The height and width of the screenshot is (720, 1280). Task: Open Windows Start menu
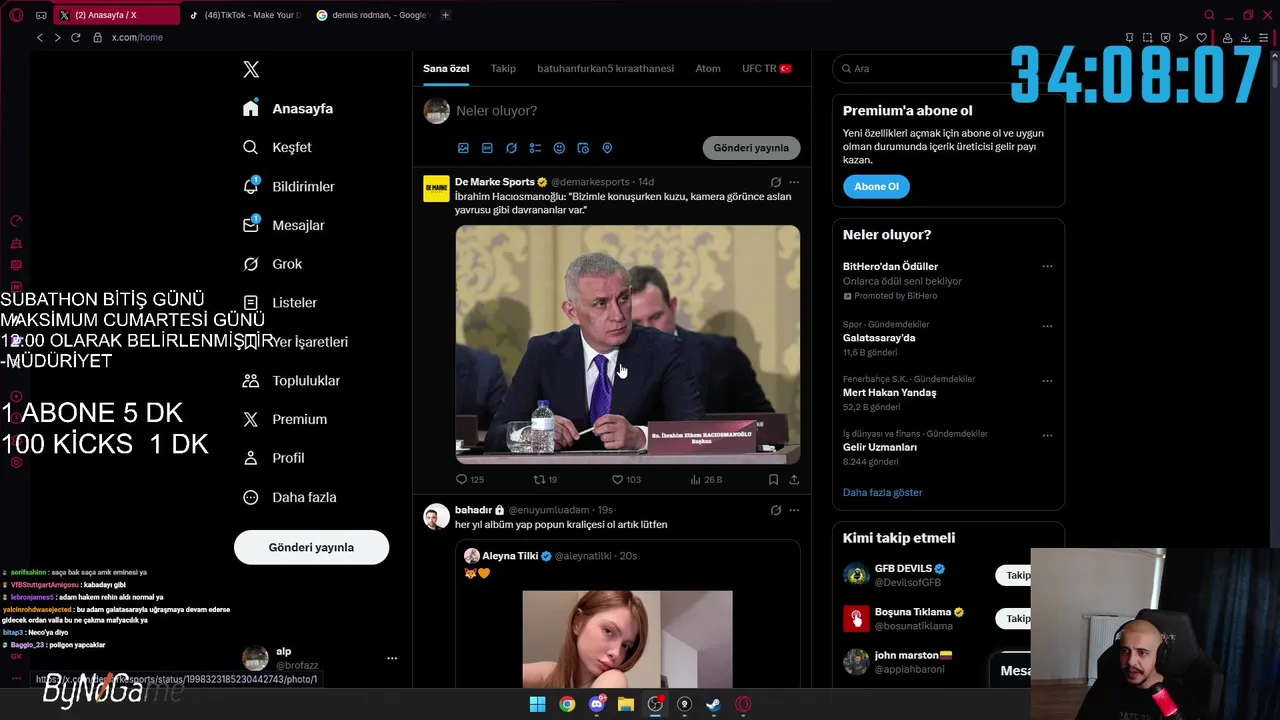click(537, 704)
